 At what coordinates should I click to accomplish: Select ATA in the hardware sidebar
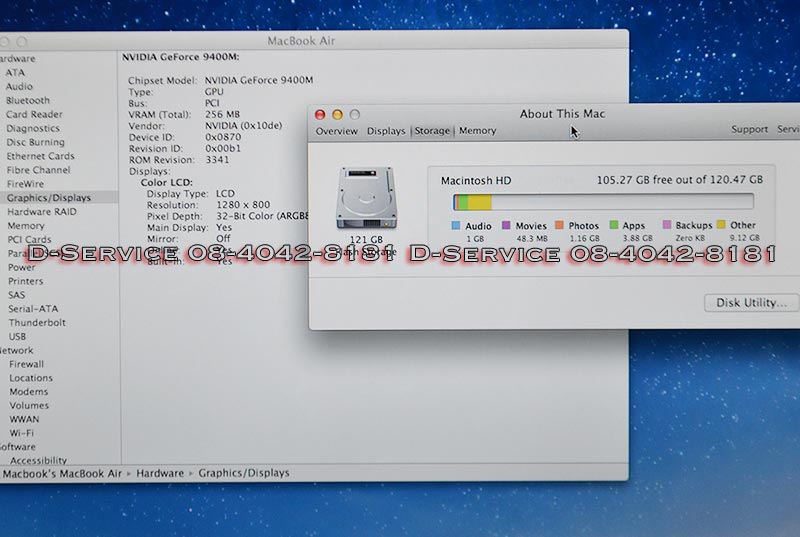click(15, 72)
